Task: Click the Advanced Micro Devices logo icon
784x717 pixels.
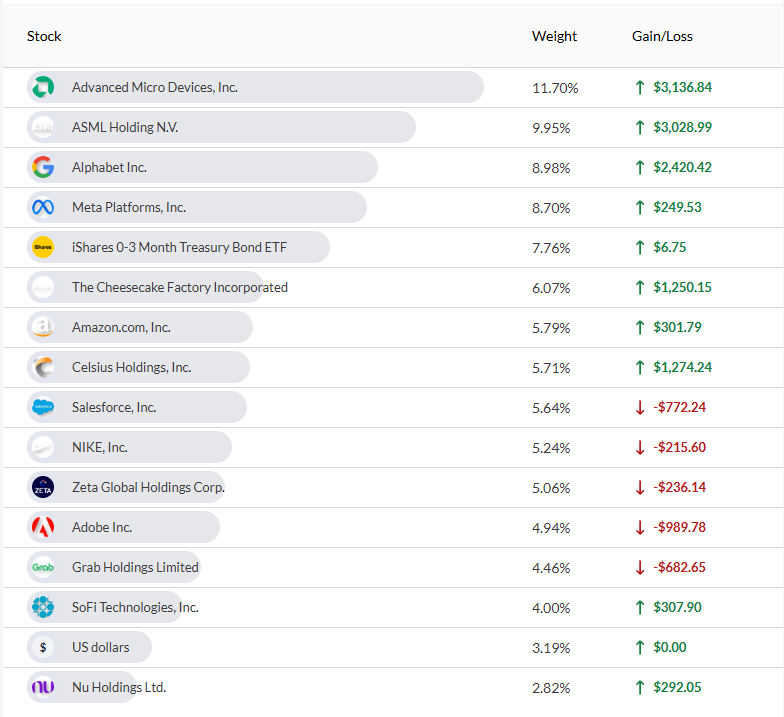Action: 43,87
